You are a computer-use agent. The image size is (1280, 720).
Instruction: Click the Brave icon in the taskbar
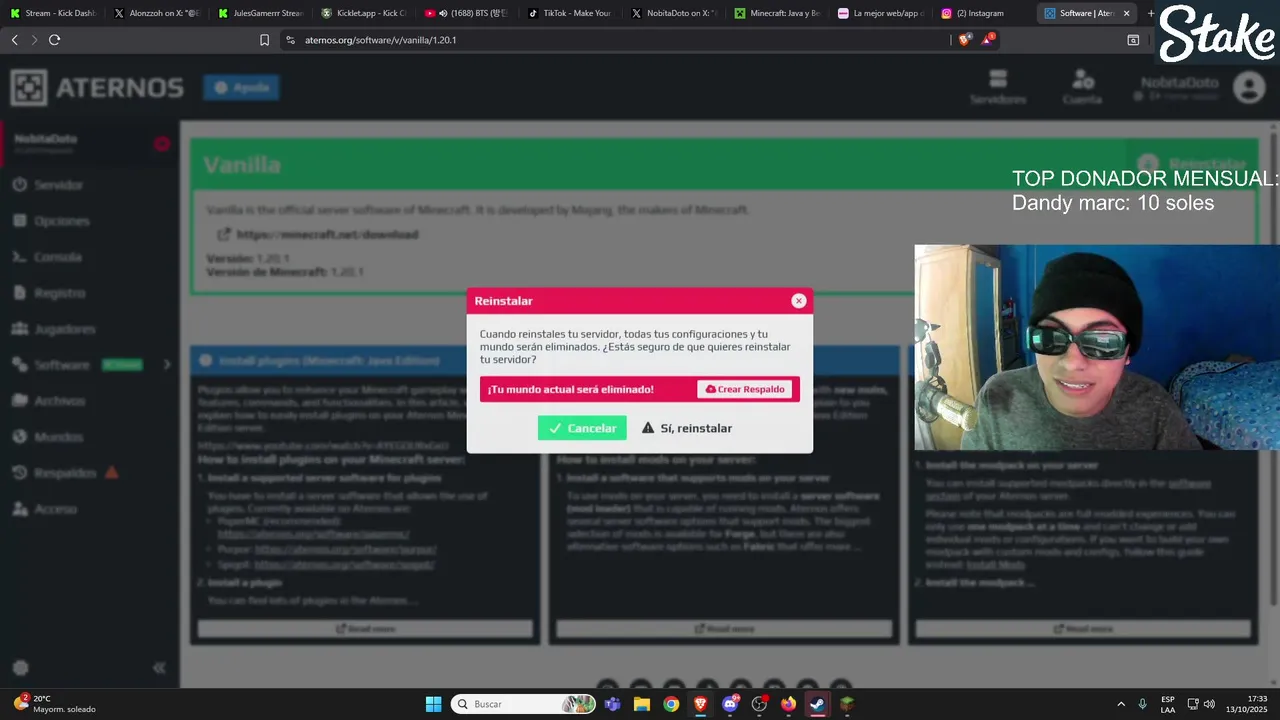(700, 704)
